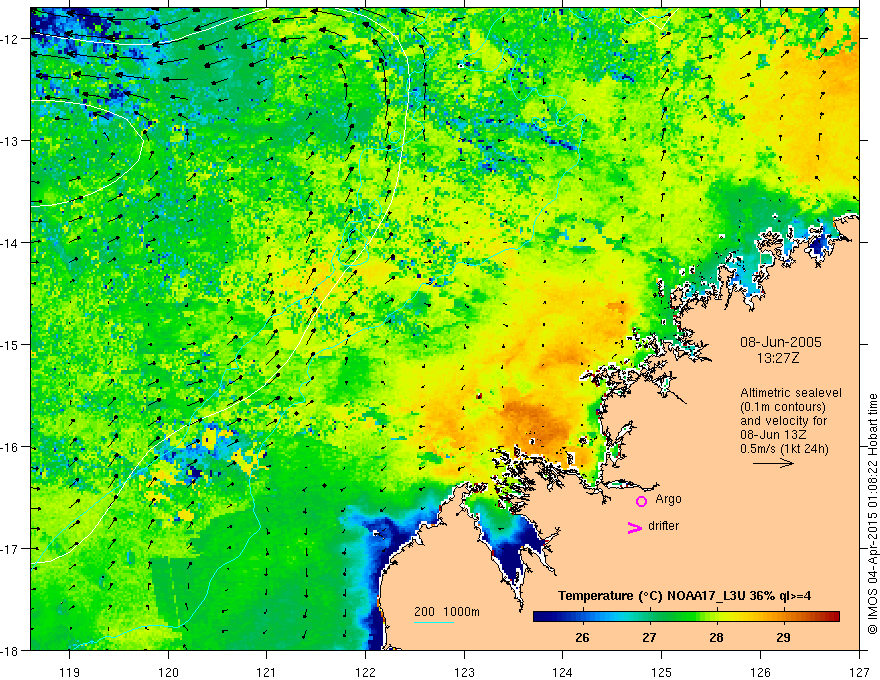Click the magenta drifter arrowhead legend symbol

(634, 527)
